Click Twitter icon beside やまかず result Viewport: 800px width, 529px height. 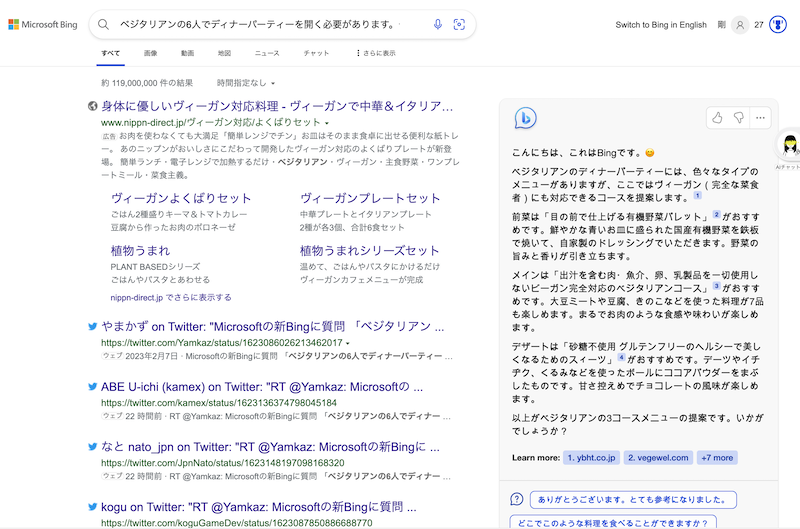pyautogui.click(x=92, y=326)
